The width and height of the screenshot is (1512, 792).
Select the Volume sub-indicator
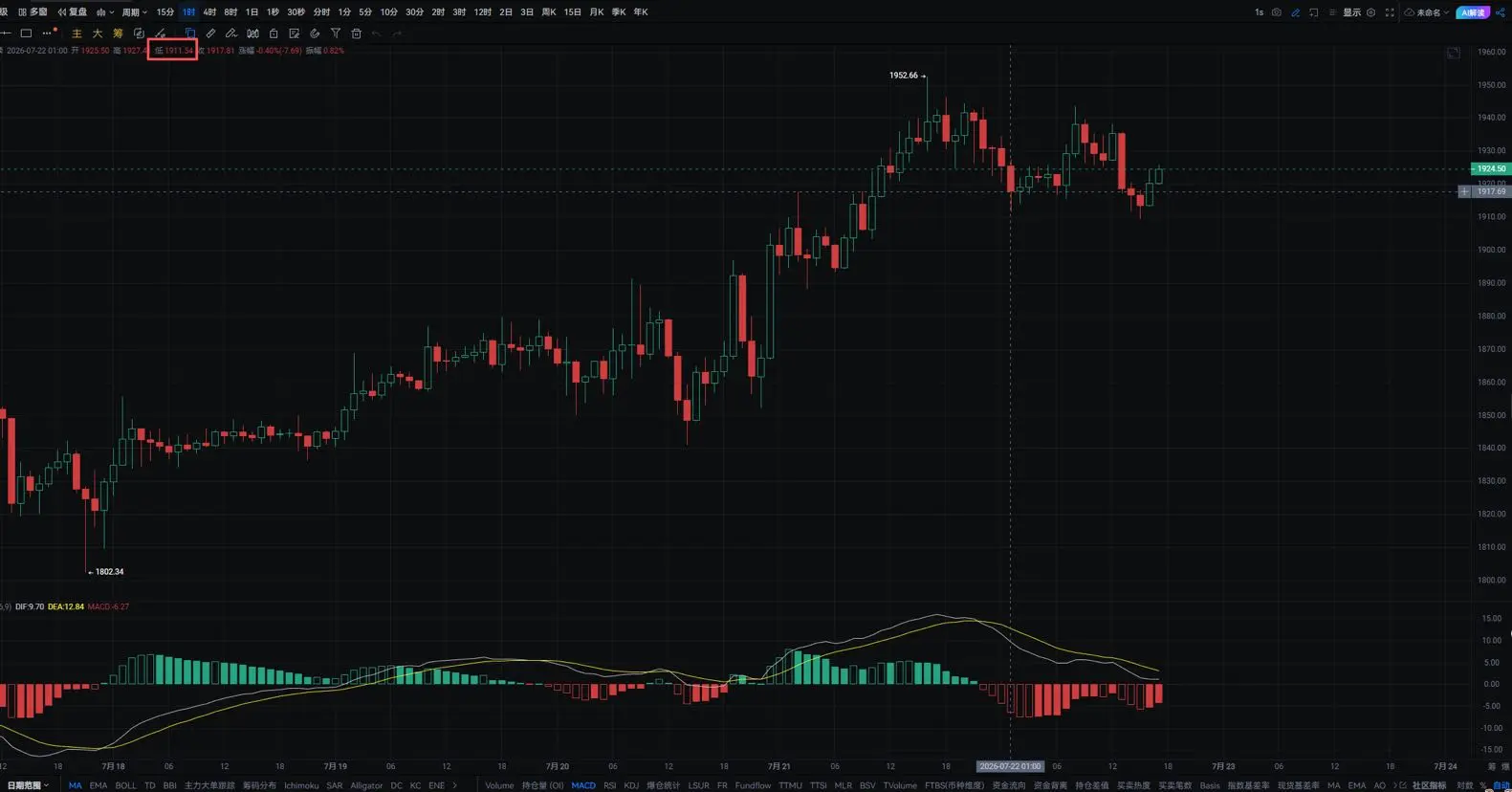tap(499, 785)
